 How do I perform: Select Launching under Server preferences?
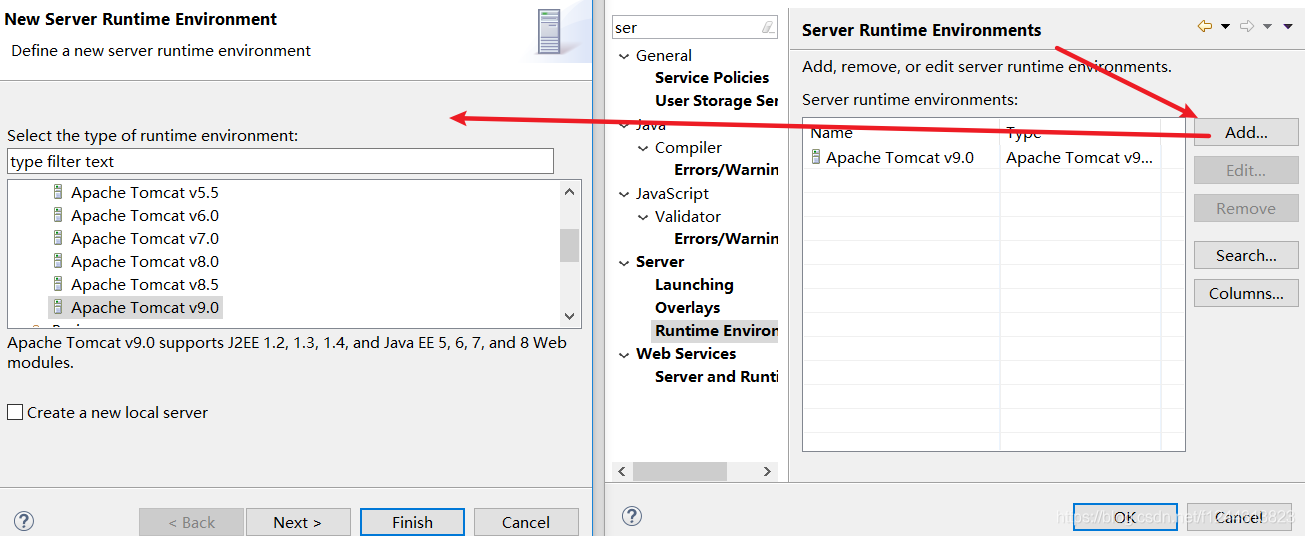coord(694,284)
